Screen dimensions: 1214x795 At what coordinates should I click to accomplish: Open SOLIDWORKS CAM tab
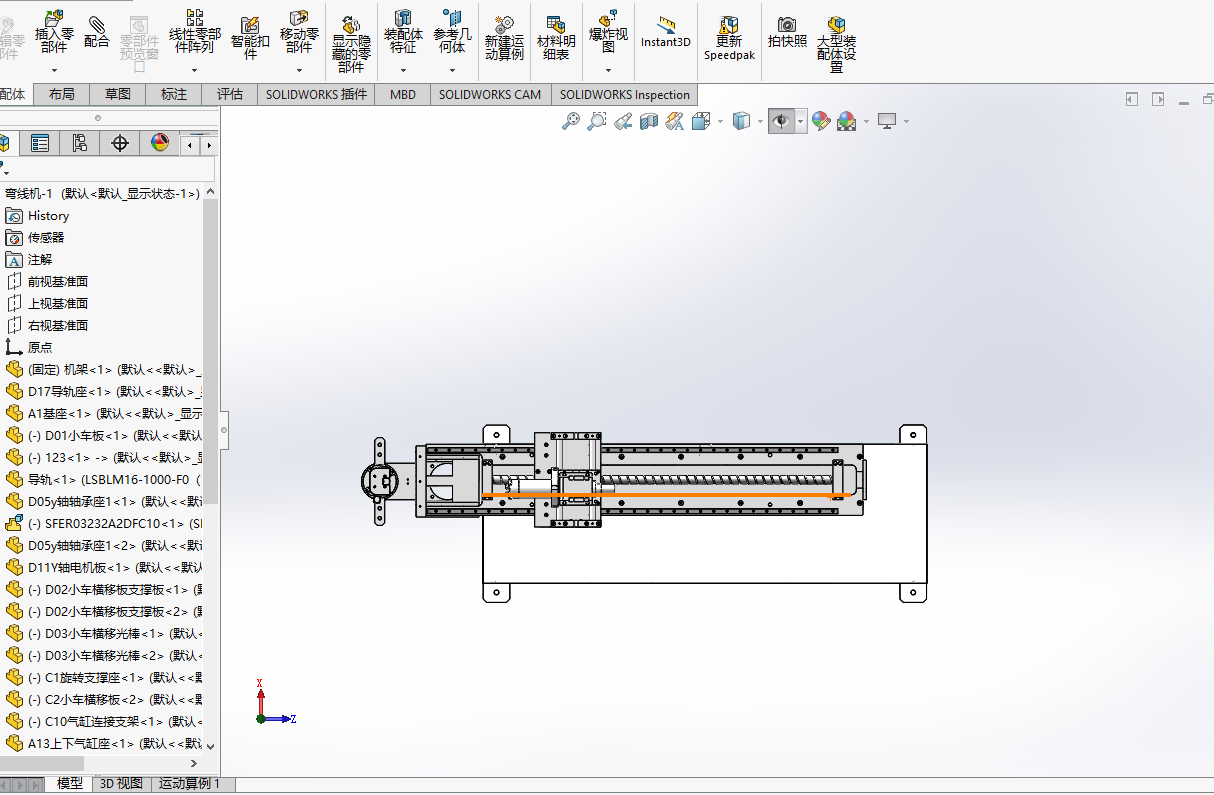(x=490, y=94)
